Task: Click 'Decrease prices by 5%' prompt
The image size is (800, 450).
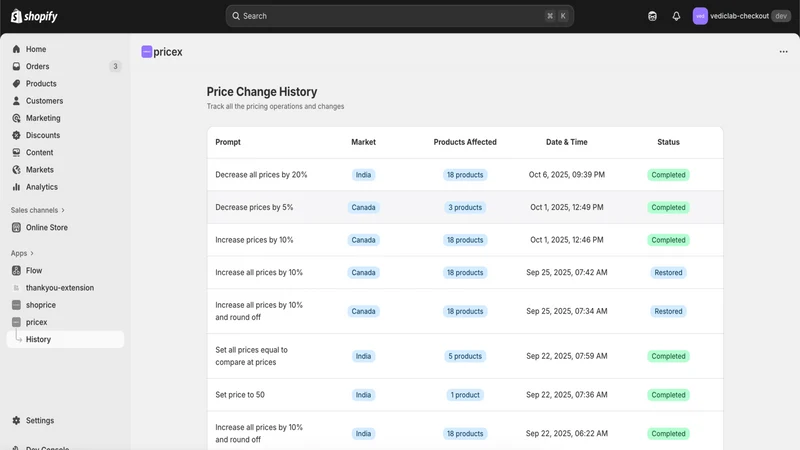Action: [254, 207]
